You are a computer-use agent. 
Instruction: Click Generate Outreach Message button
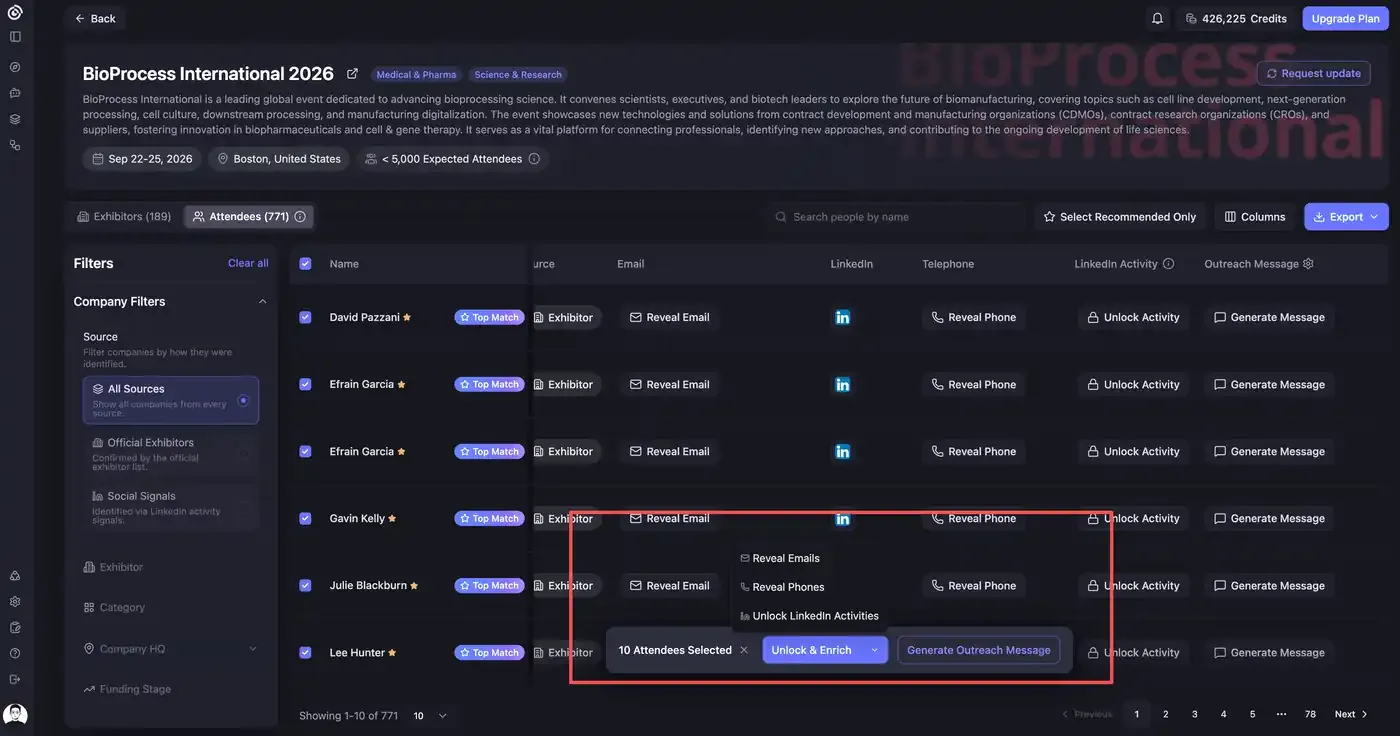978,650
